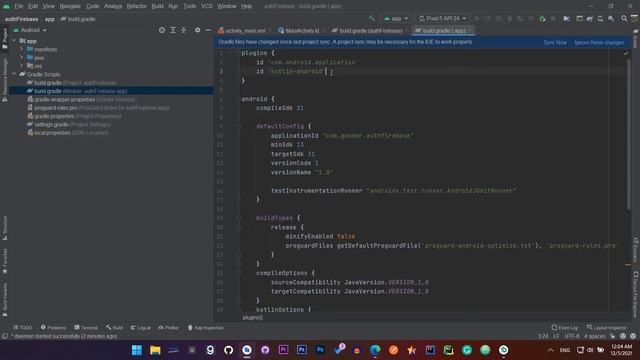Viewport: 640px width, 360px height.
Task: Click the Sync Project with Gradle Files icon
Action: (589, 18)
